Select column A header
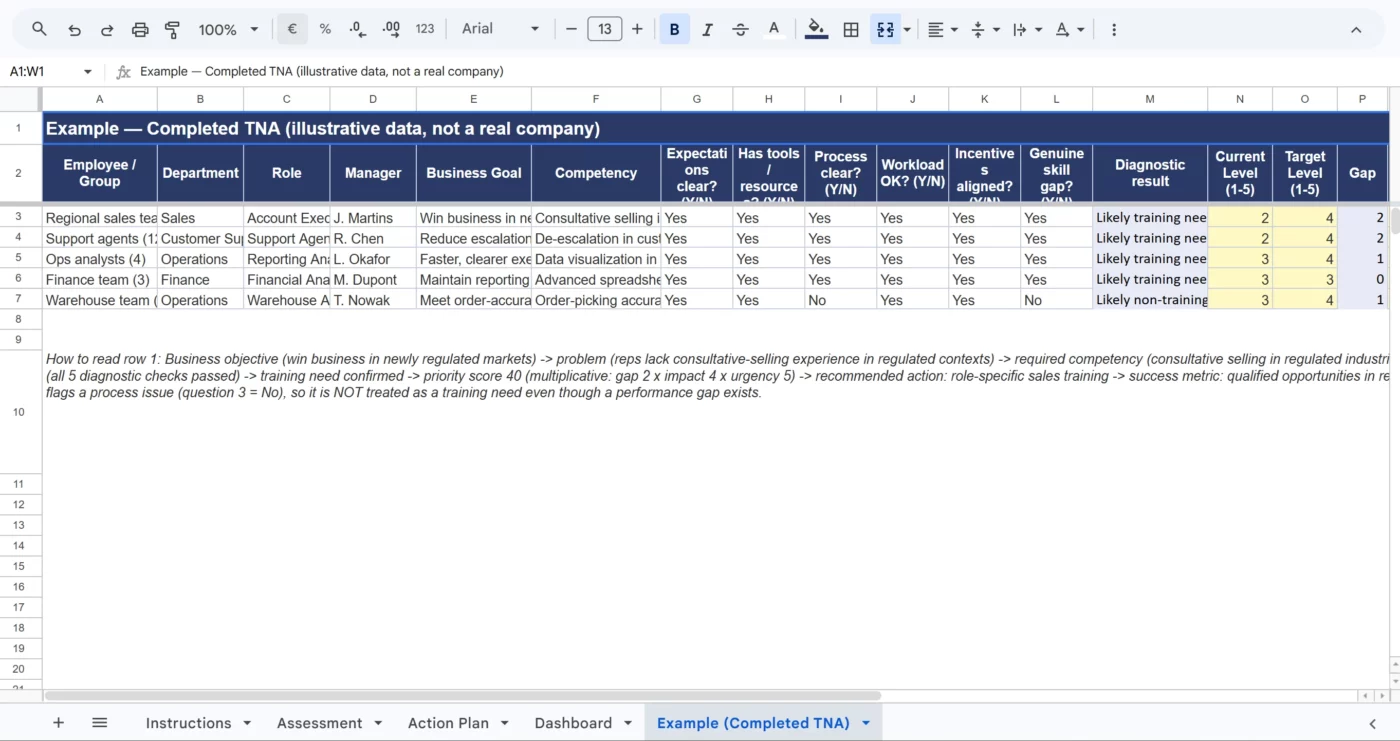1400x741 pixels. (99, 99)
